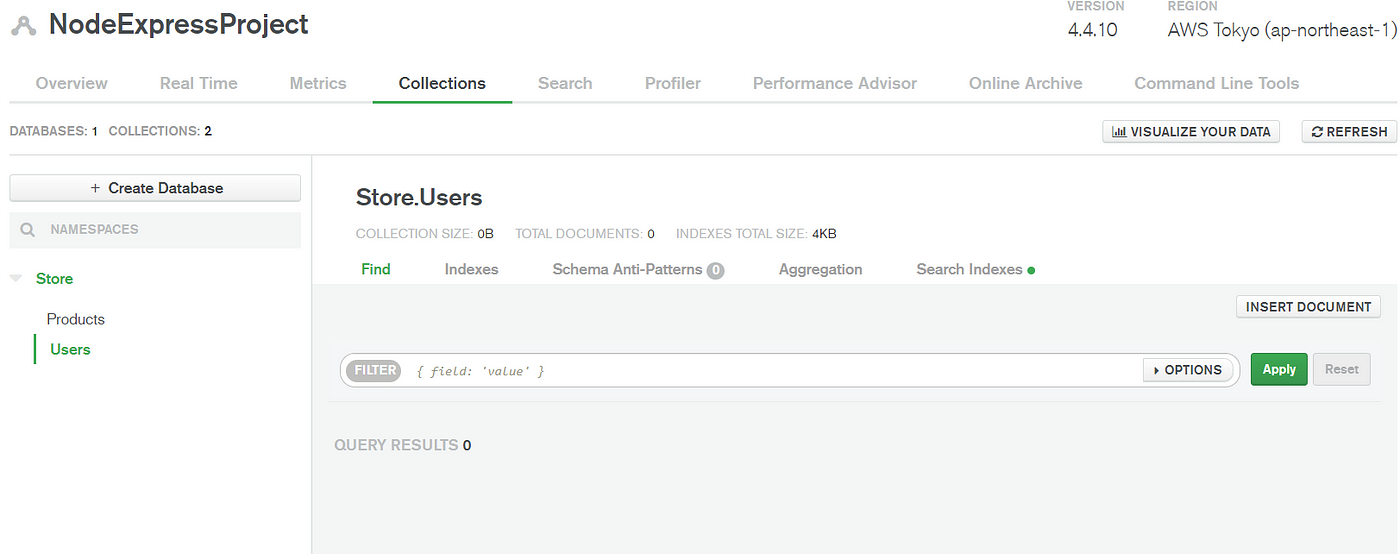Screen dimensions: 1400x554
Task: Select the Store database
Action: [x=54, y=279]
